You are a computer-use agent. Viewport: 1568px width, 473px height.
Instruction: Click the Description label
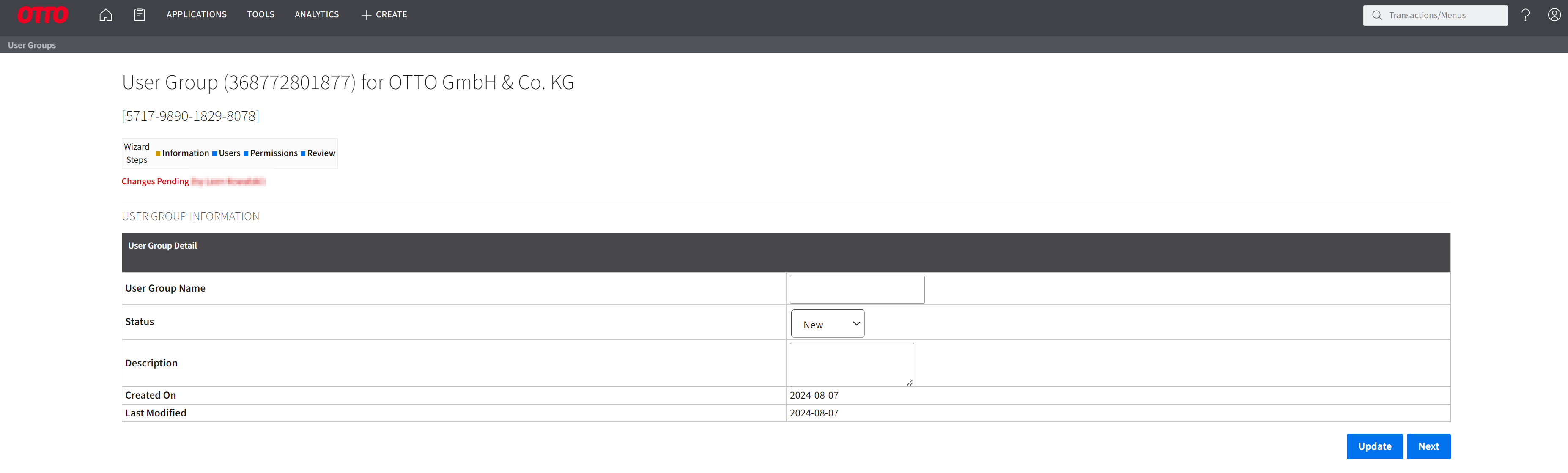(x=151, y=364)
